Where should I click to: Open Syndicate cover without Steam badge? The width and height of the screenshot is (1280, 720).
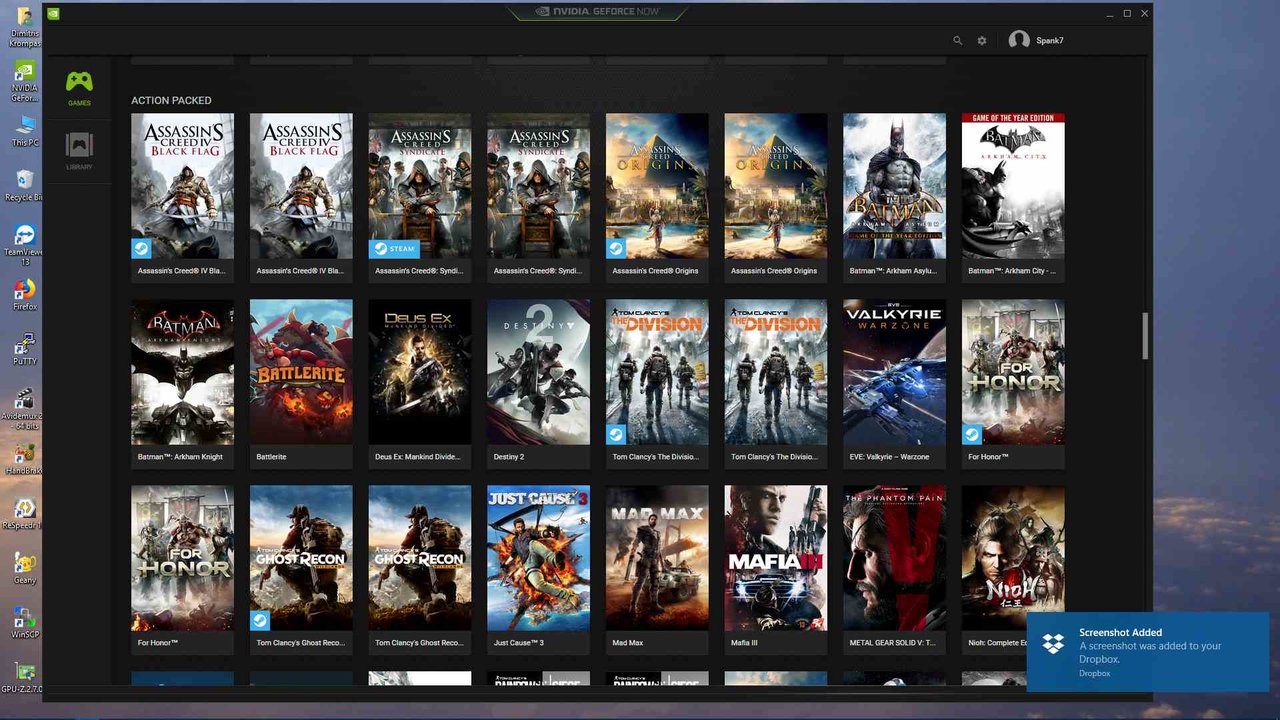pos(538,186)
